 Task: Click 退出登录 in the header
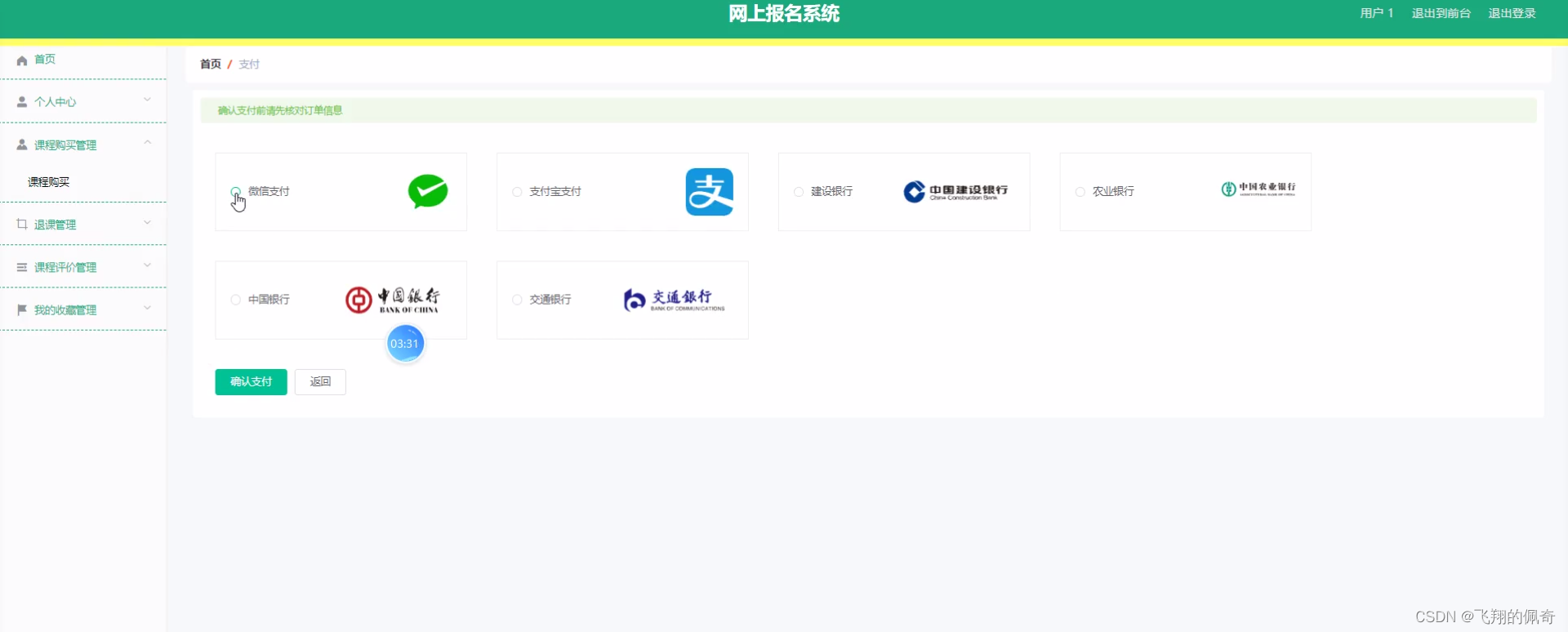click(x=1512, y=13)
